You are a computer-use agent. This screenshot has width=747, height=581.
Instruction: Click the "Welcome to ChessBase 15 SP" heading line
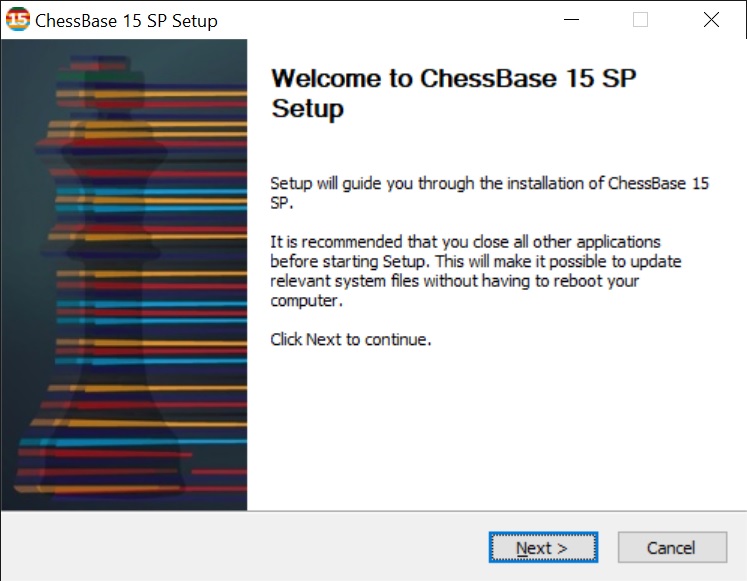[453, 79]
